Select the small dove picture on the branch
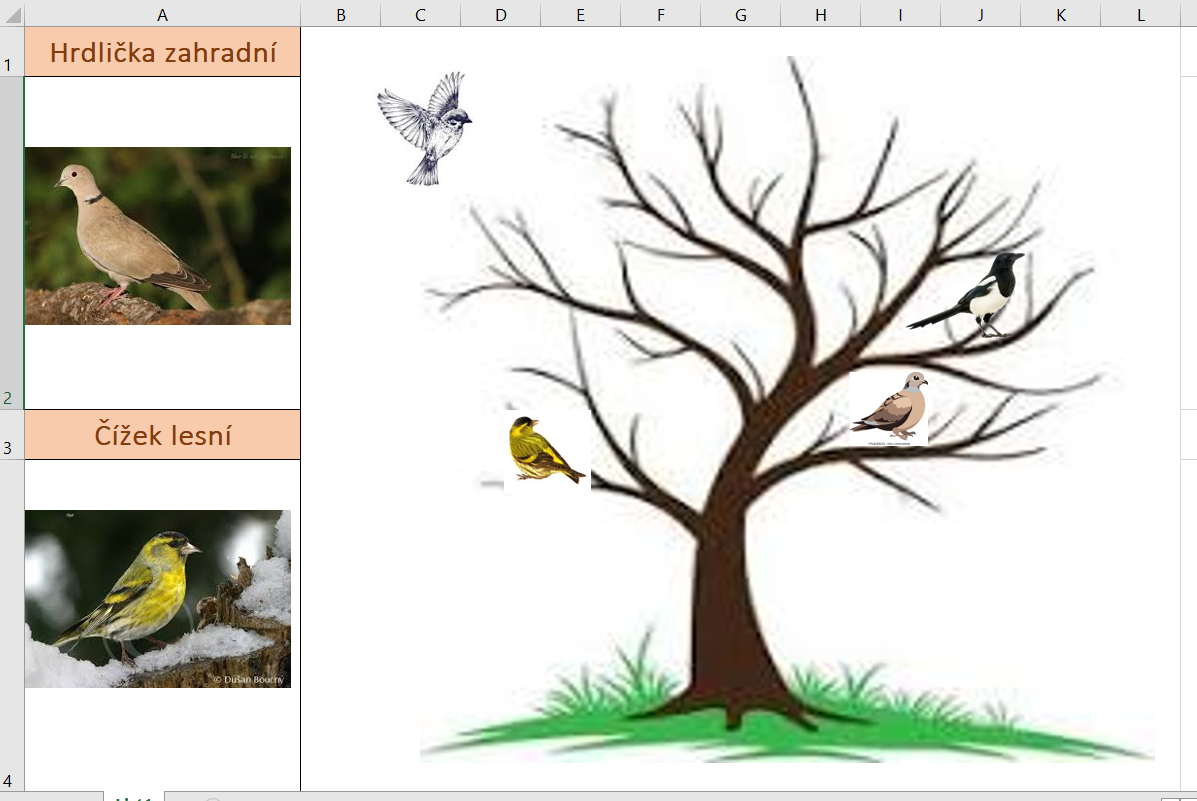This screenshot has height=801, width=1197. pyautogui.click(x=890, y=408)
